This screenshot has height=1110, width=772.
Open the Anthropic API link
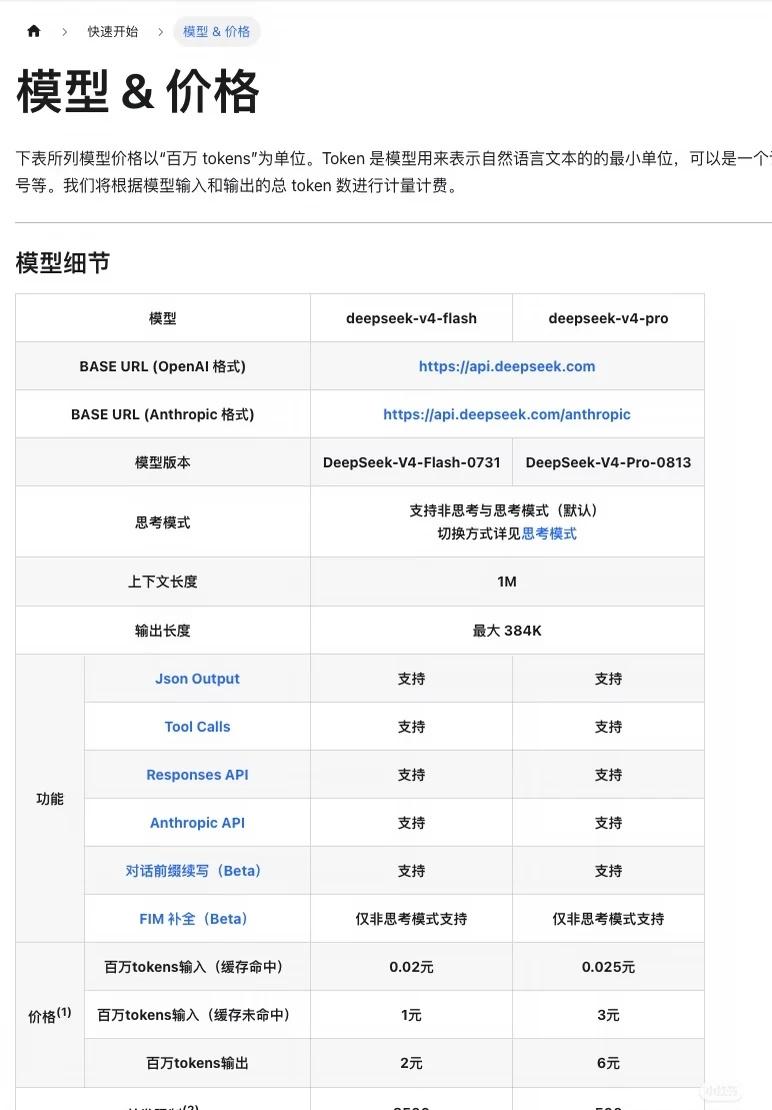click(x=197, y=823)
